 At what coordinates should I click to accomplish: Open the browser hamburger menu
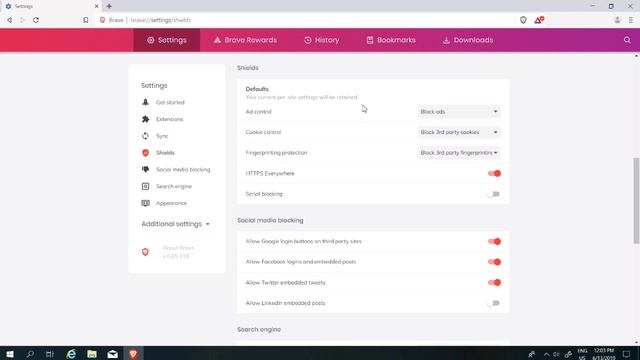631,20
